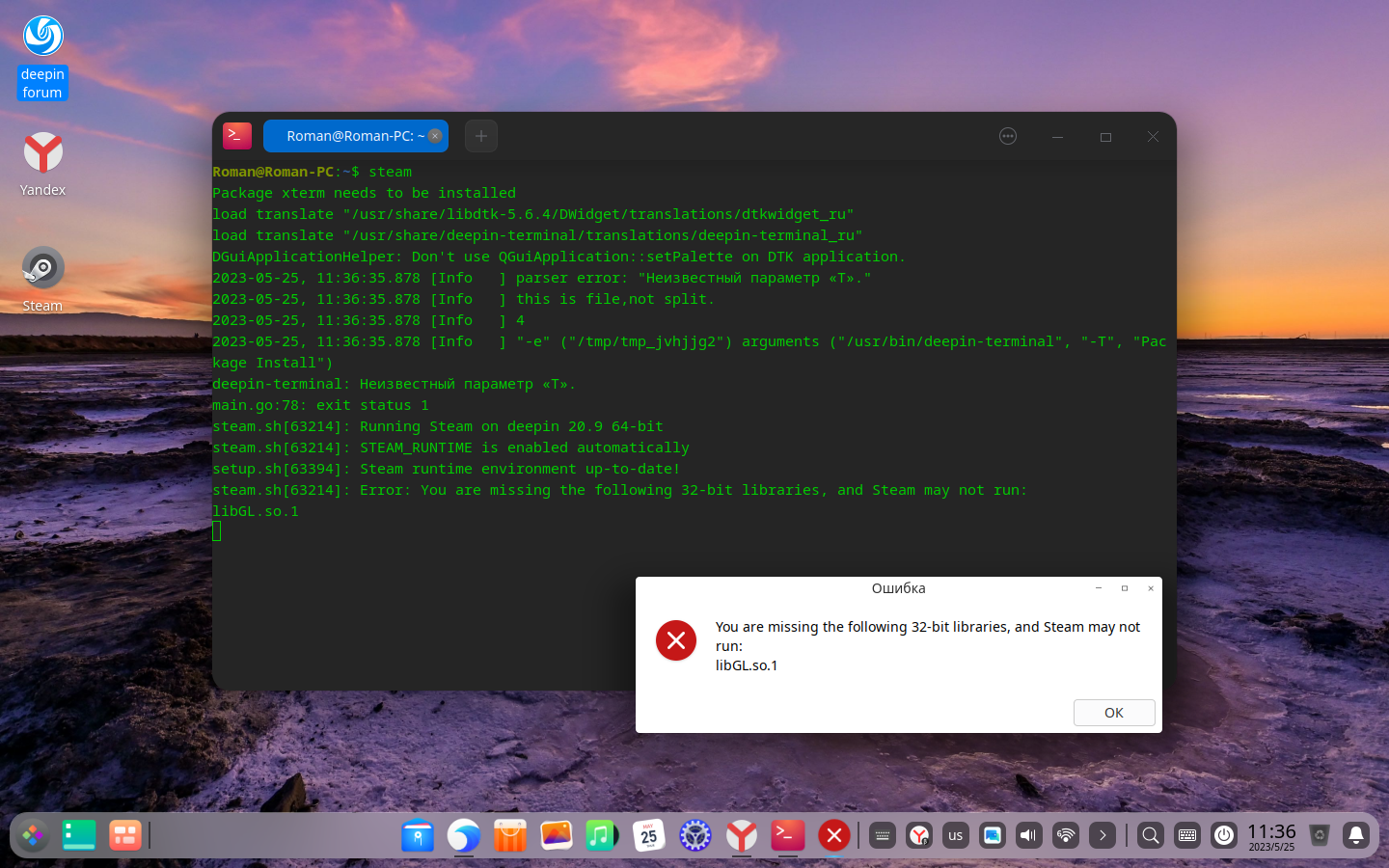Close the Roman@Roman-PC terminal tab

tap(435, 136)
